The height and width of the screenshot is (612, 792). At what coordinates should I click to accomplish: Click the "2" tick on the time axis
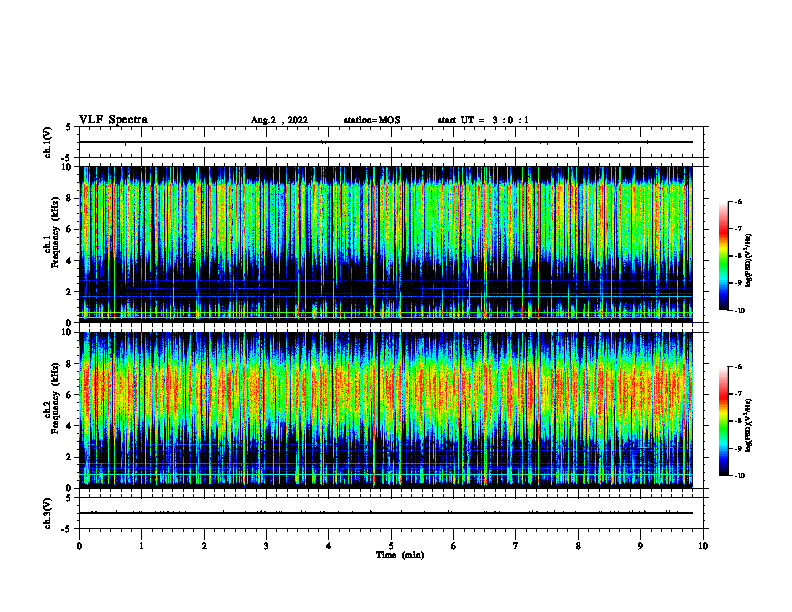[x=204, y=546]
